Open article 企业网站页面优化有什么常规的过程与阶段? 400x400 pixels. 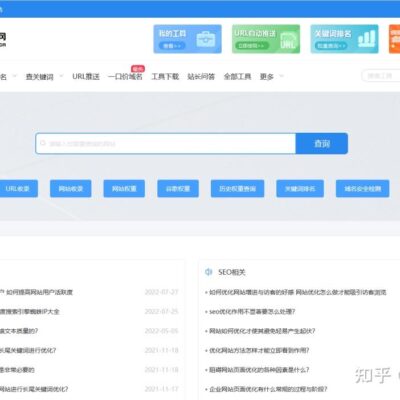pyautogui.click(x=268, y=389)
